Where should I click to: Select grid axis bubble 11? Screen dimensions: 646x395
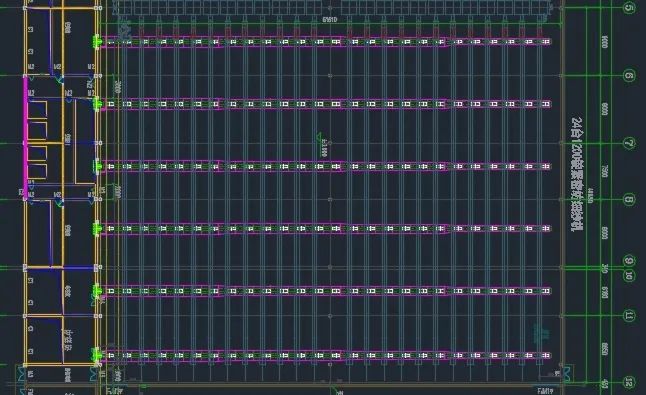[629, 316]
